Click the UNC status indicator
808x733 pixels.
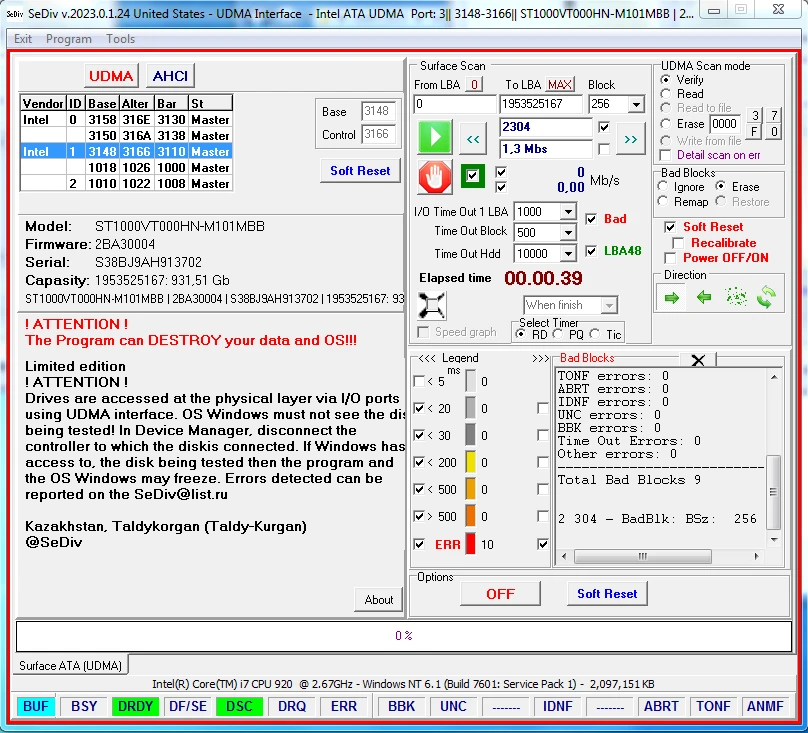pyautogui.click(x=453, y=706)
